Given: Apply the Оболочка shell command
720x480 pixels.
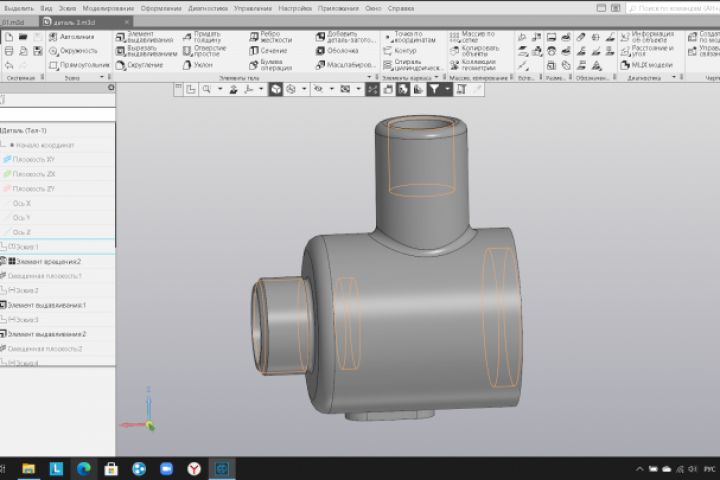Looking at the screenshot, I should [x=337, y=51].
